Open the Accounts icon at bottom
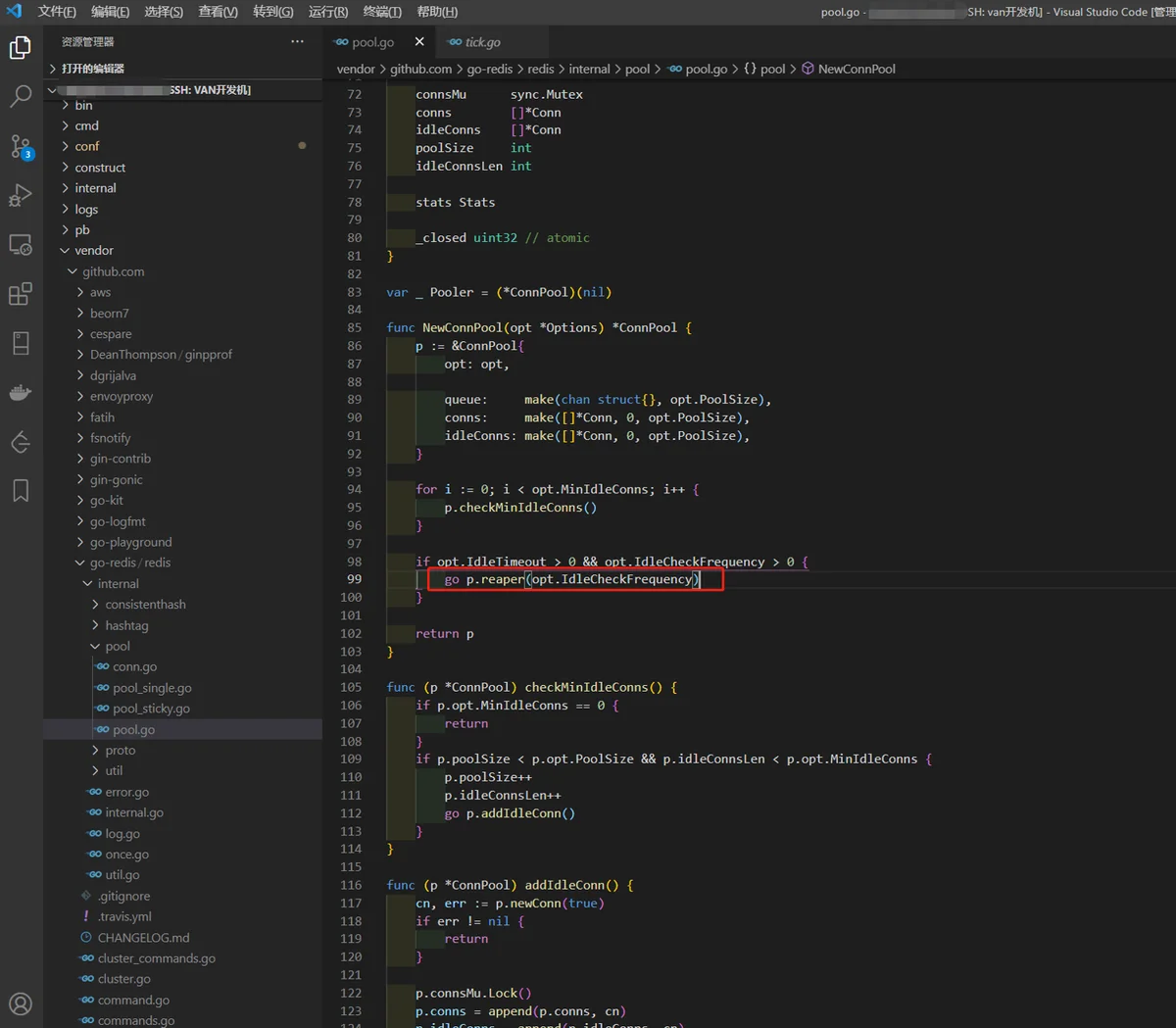1176x1028 pixels. click(x=21, y=1004)
